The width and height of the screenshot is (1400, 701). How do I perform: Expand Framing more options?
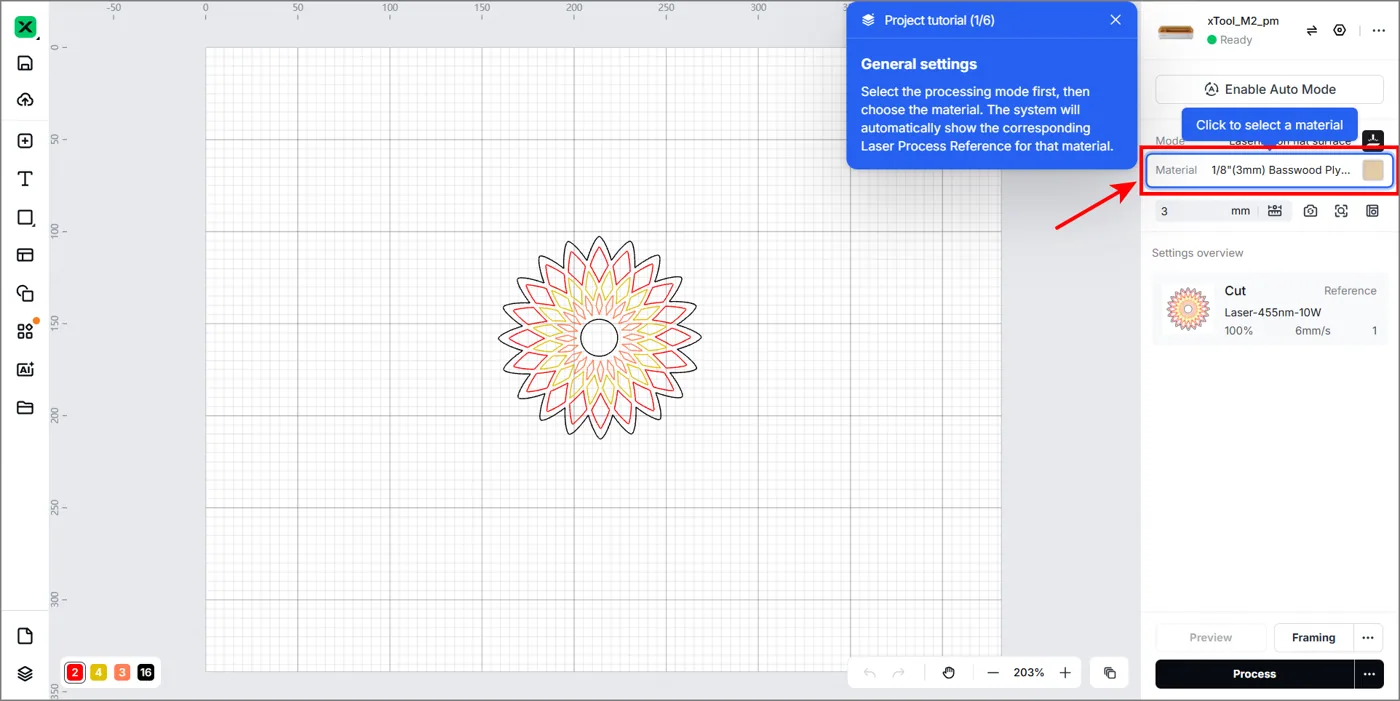1368,637
